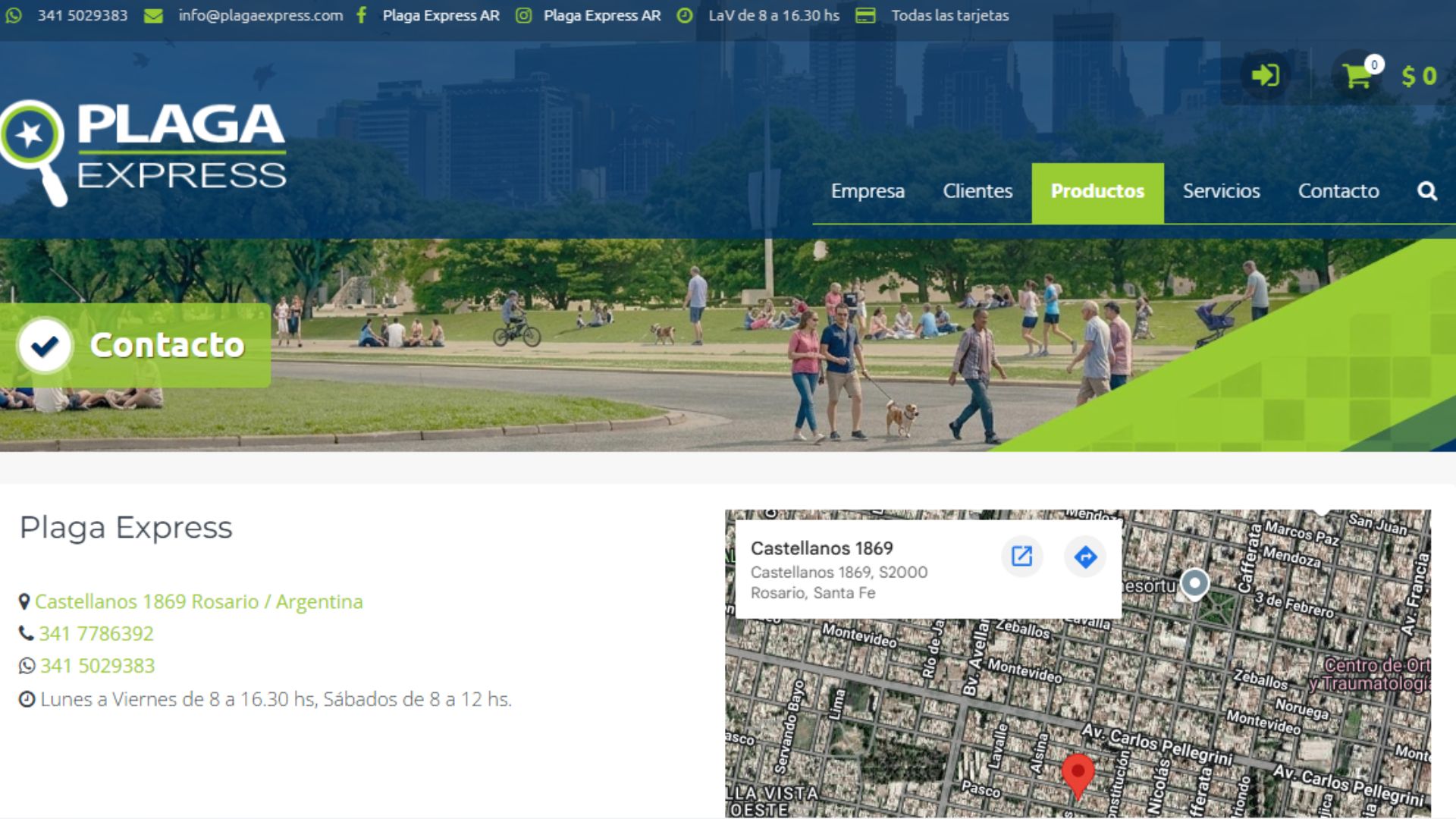The image size is (1456, 819).
Task: Click the cart item count badge 0
Action: pos(1373,64)
